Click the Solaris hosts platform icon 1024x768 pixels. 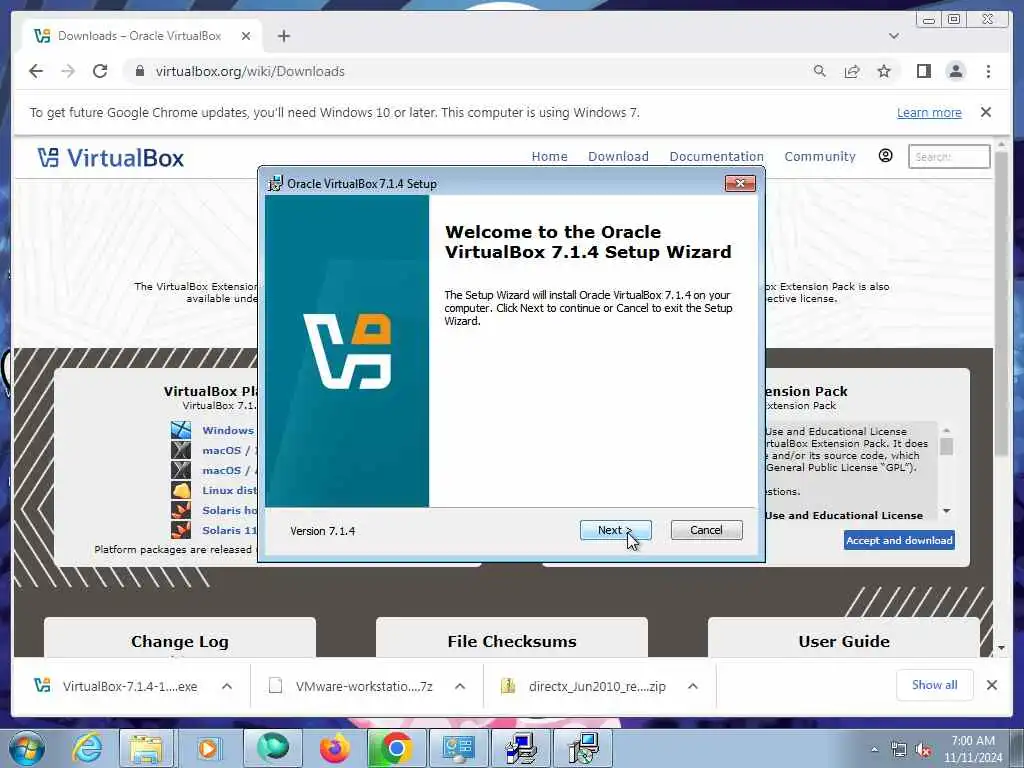[181, 509]
